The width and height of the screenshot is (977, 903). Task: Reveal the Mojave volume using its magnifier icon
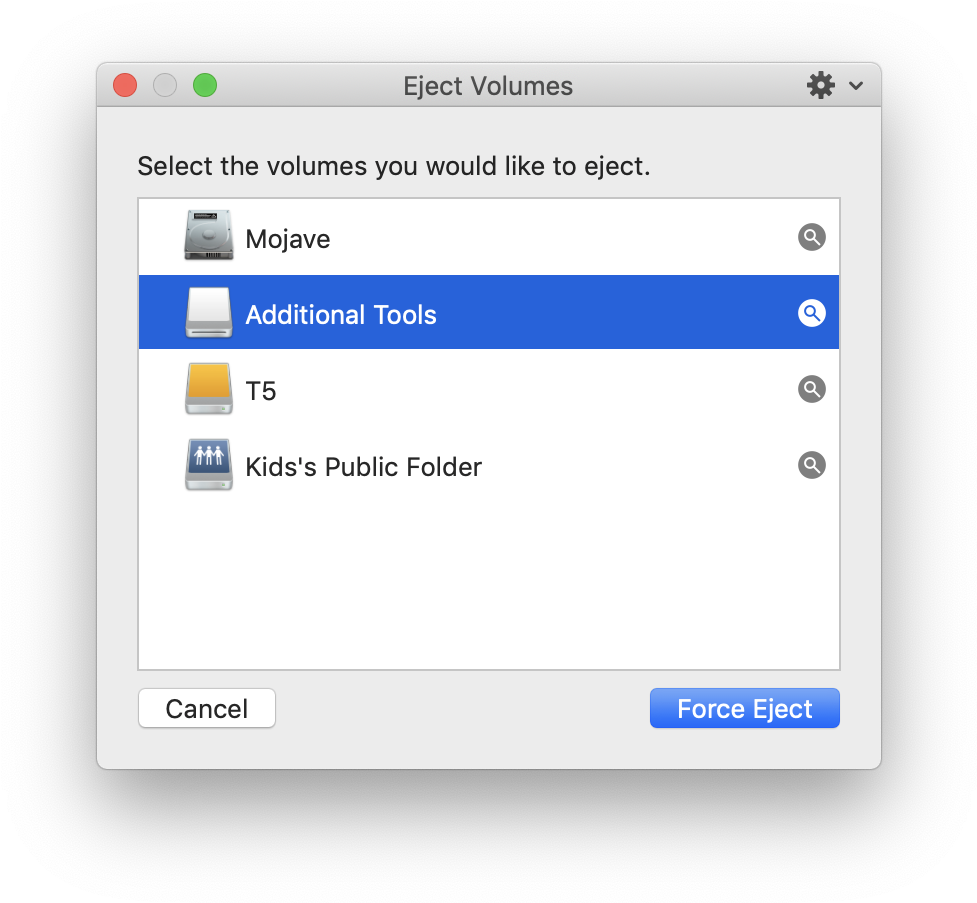[x=811, y=237]
